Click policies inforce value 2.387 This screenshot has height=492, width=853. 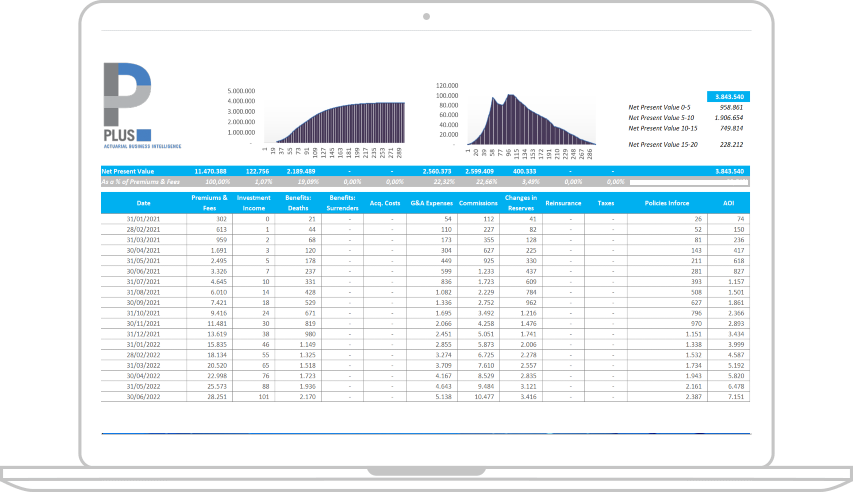tap(694, 397)
